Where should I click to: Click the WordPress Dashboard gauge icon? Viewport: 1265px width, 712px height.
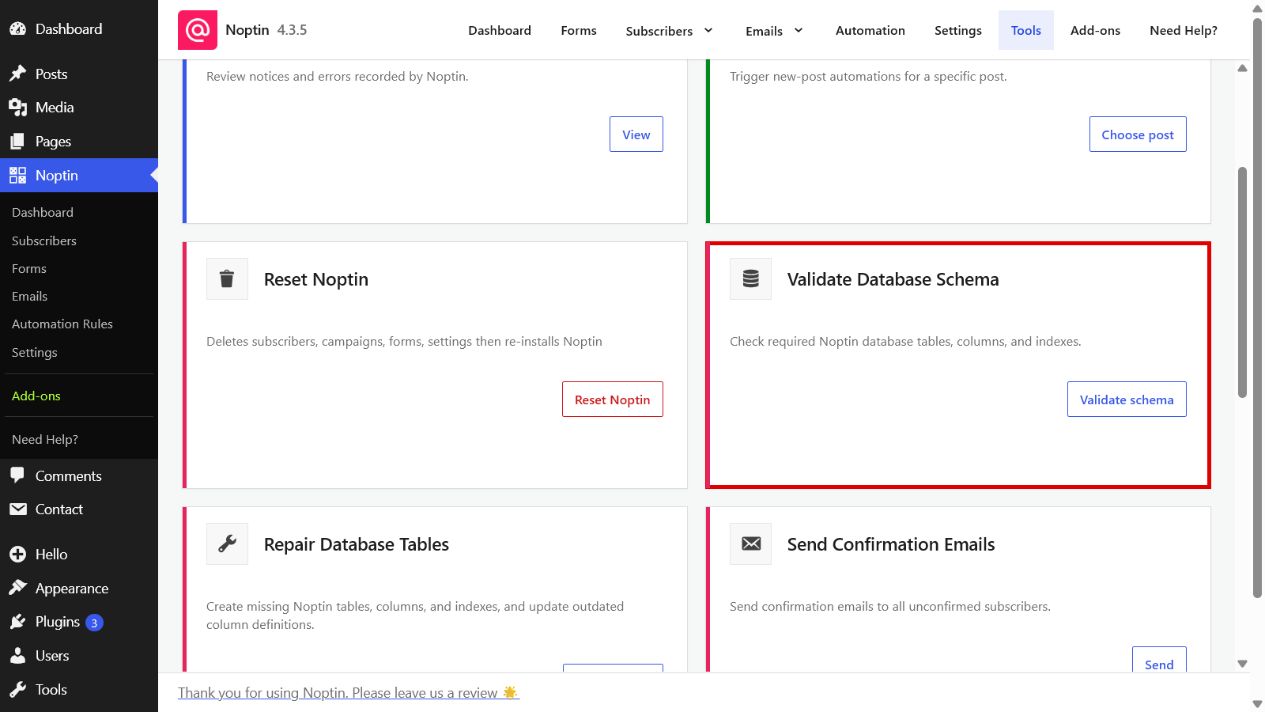click(18, 29)
